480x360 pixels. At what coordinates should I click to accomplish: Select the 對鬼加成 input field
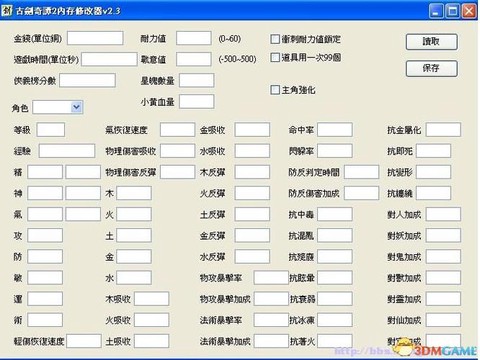443,256
